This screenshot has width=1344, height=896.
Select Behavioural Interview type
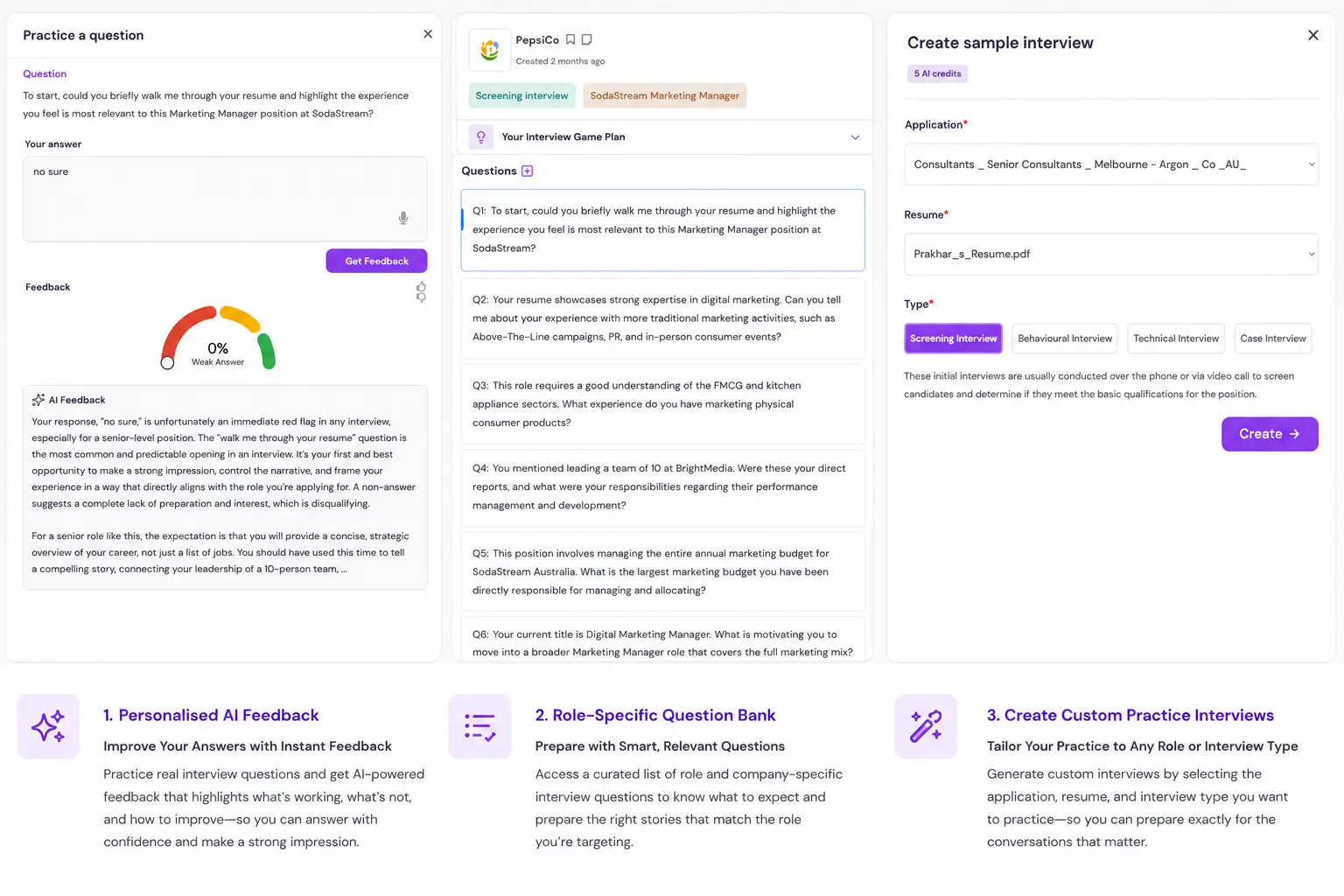(x=1065, y=339)
